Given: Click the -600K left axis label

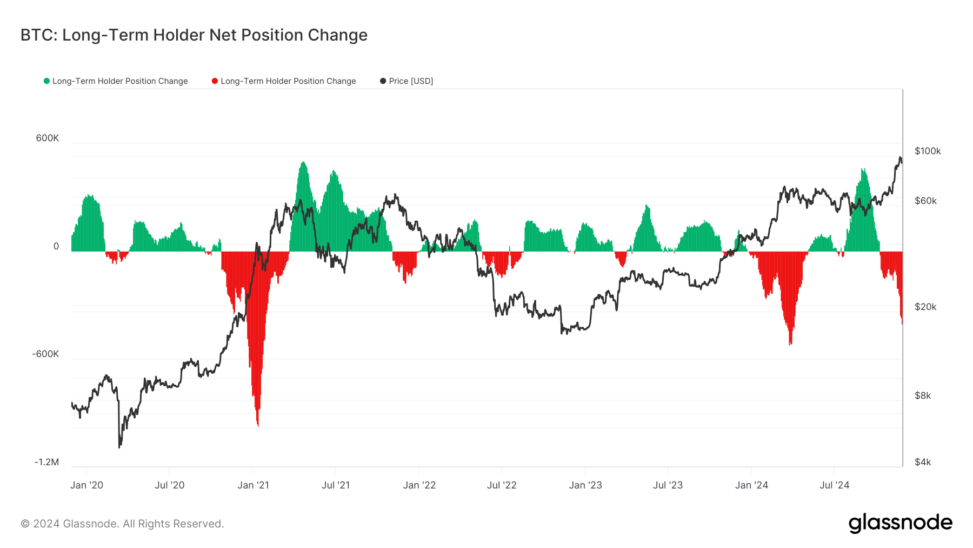Looking at the screenshot, I should point(46,355).
